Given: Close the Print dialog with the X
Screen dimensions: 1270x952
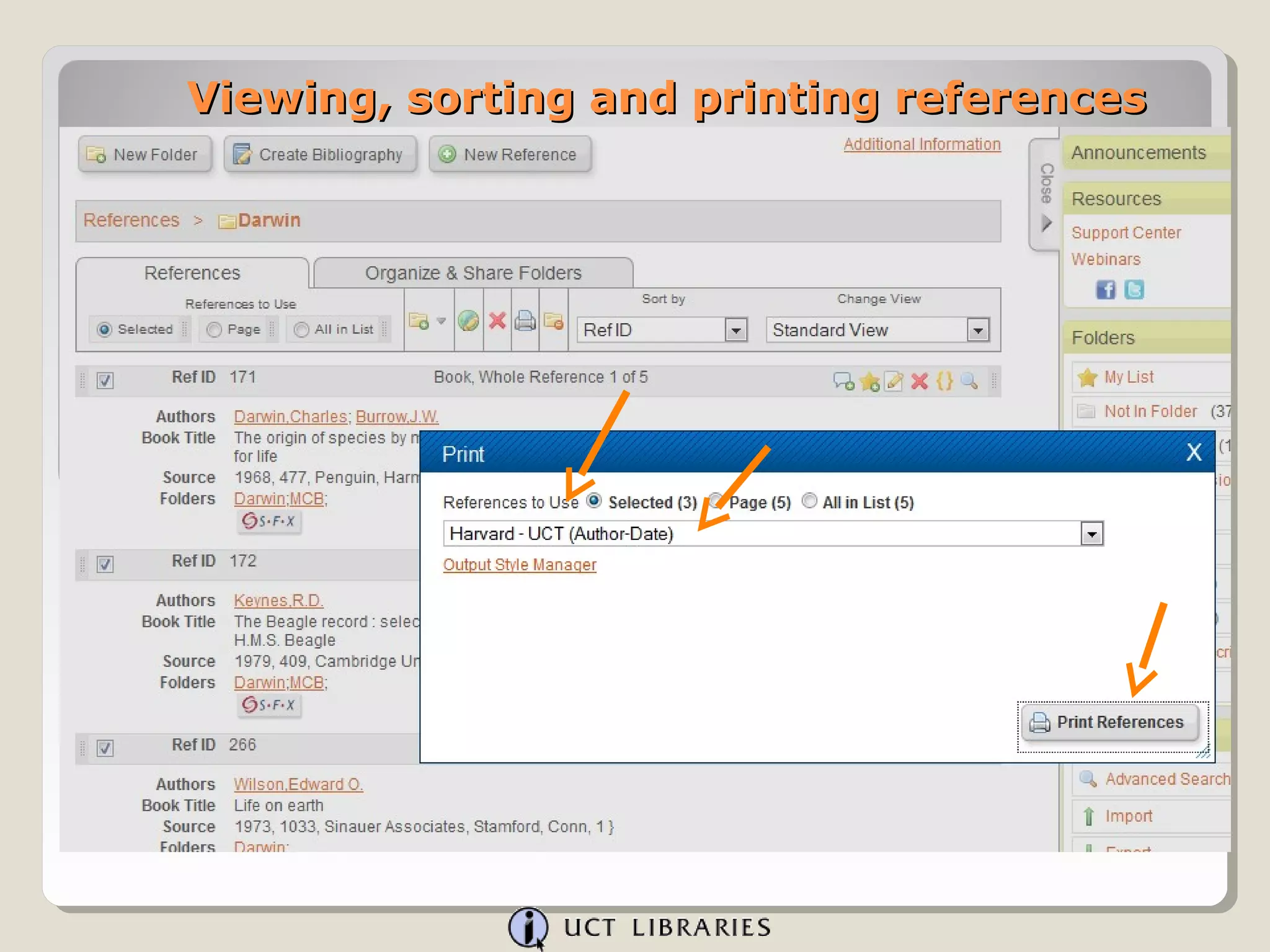Looking at the screenshot, I should (x=1194, y=452).
